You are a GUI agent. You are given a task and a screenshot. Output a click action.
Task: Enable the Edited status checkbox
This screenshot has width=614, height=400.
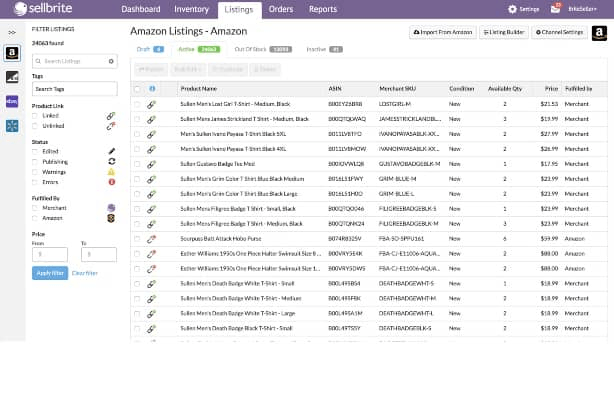click(35, 151)
